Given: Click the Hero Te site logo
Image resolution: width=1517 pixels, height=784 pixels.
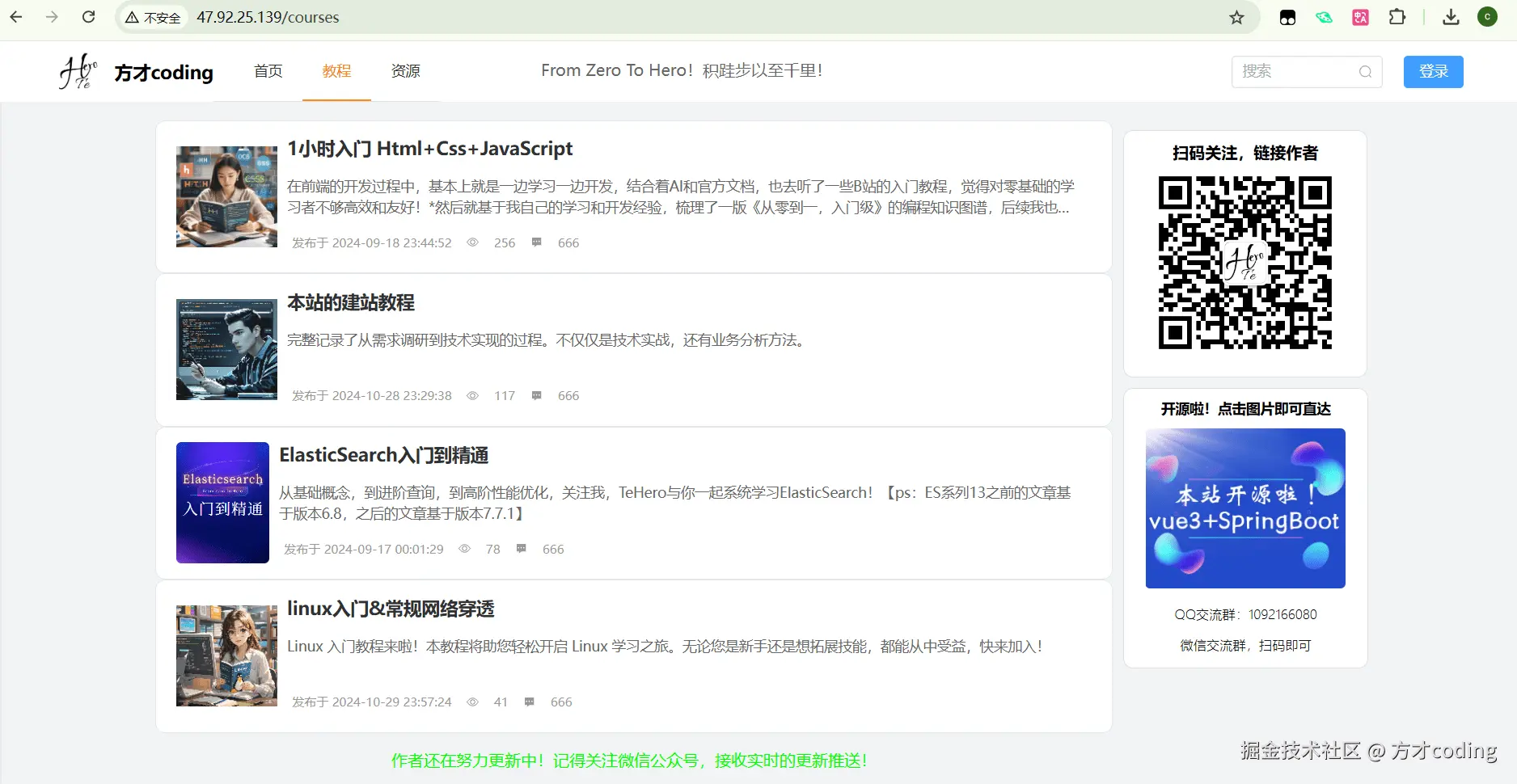Looking at the screenshot, I should pos(78,71).
